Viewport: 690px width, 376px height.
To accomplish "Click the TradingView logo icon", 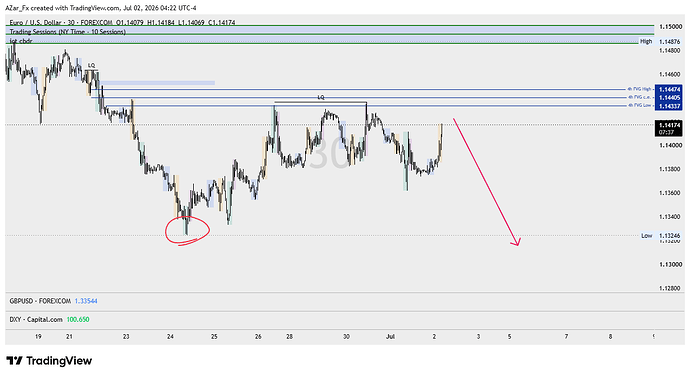I will point(14,361).
